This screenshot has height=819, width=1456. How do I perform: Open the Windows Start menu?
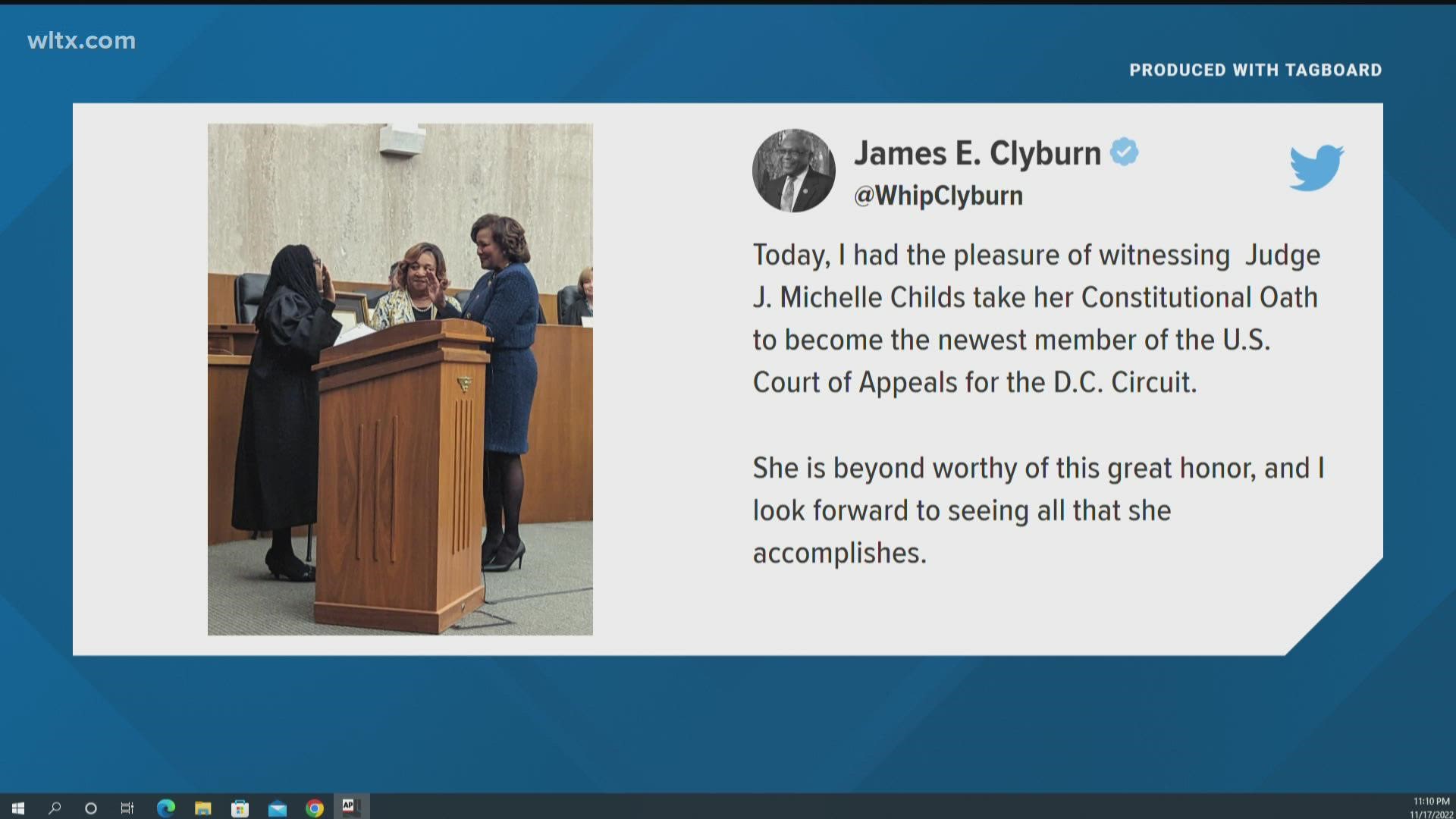pos(17,808)
